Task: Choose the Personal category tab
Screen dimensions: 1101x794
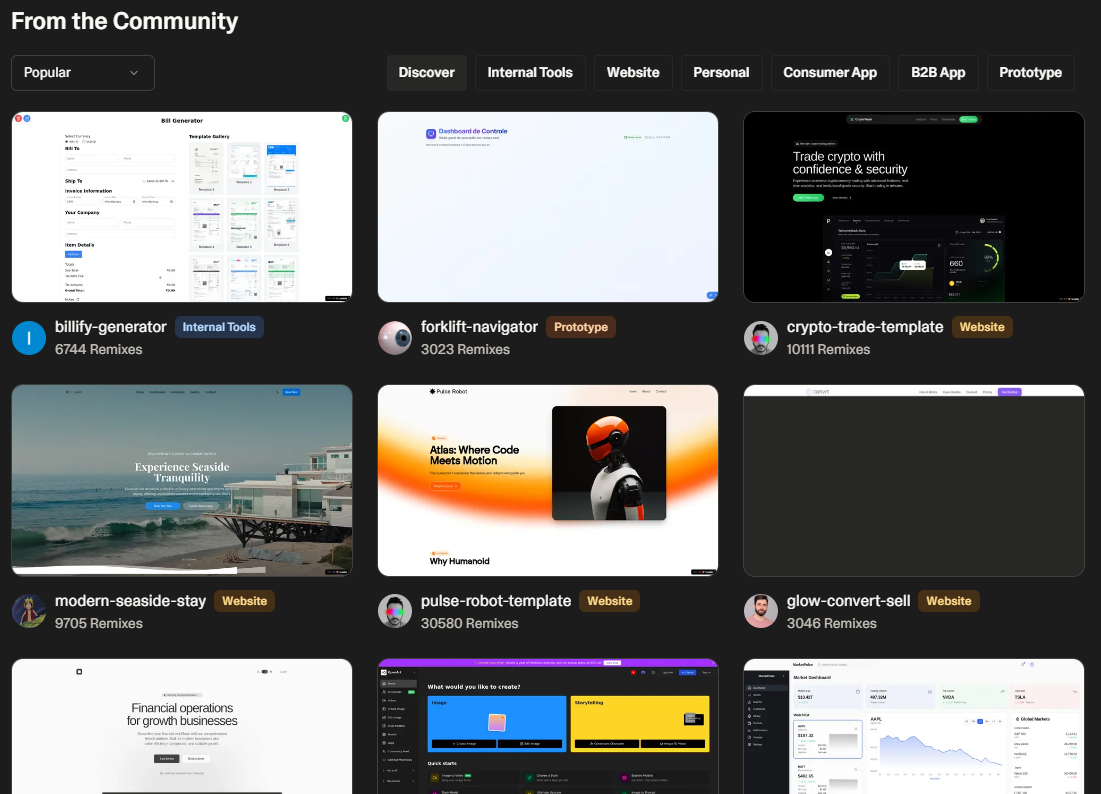Action: (x=721, y=73)
